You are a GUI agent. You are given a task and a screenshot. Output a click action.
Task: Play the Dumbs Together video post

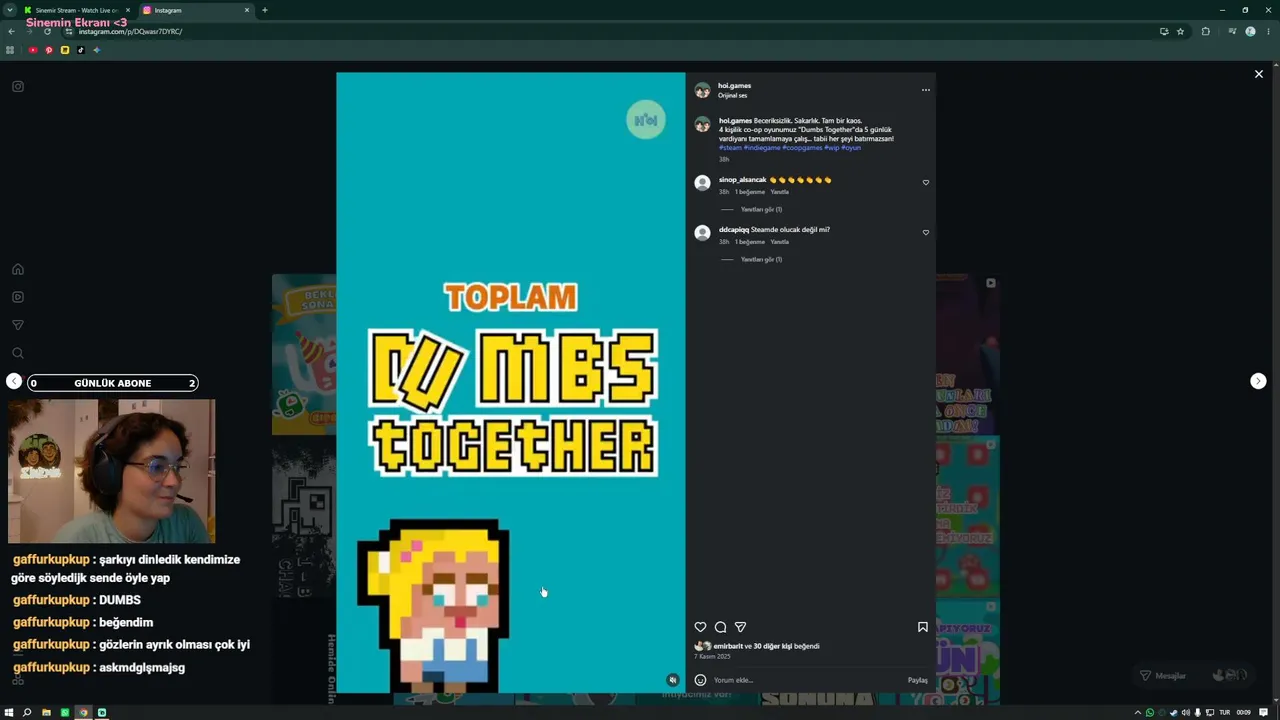click(510, 382)
